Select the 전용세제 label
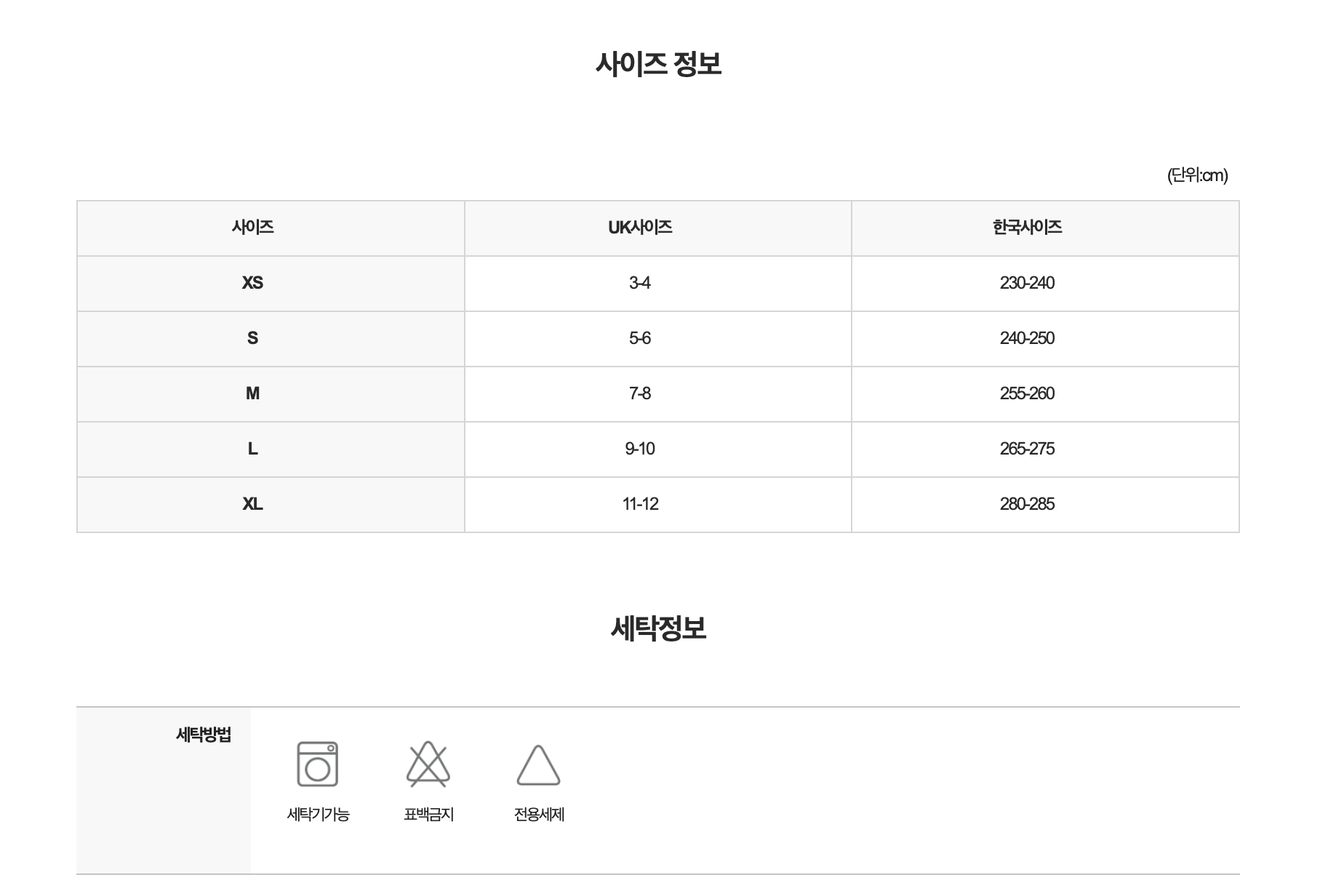 [539, 815]
